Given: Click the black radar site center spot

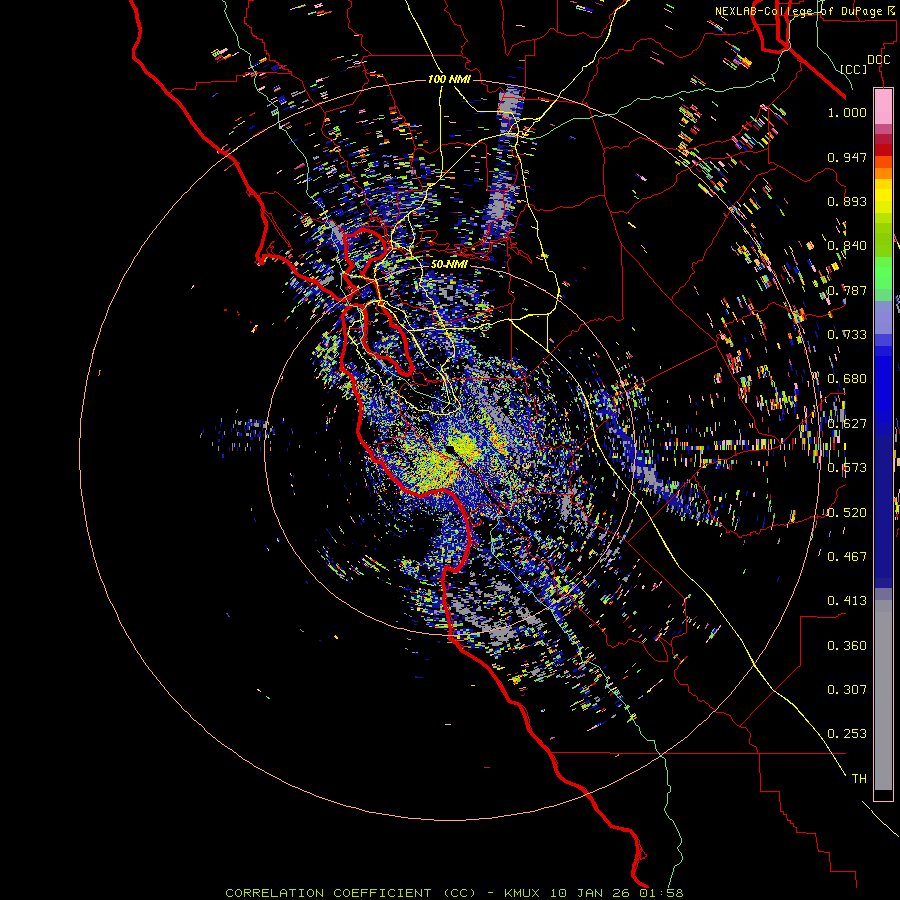Looking at the screenshot, I should pyautogui.click(x=451, y=448).
